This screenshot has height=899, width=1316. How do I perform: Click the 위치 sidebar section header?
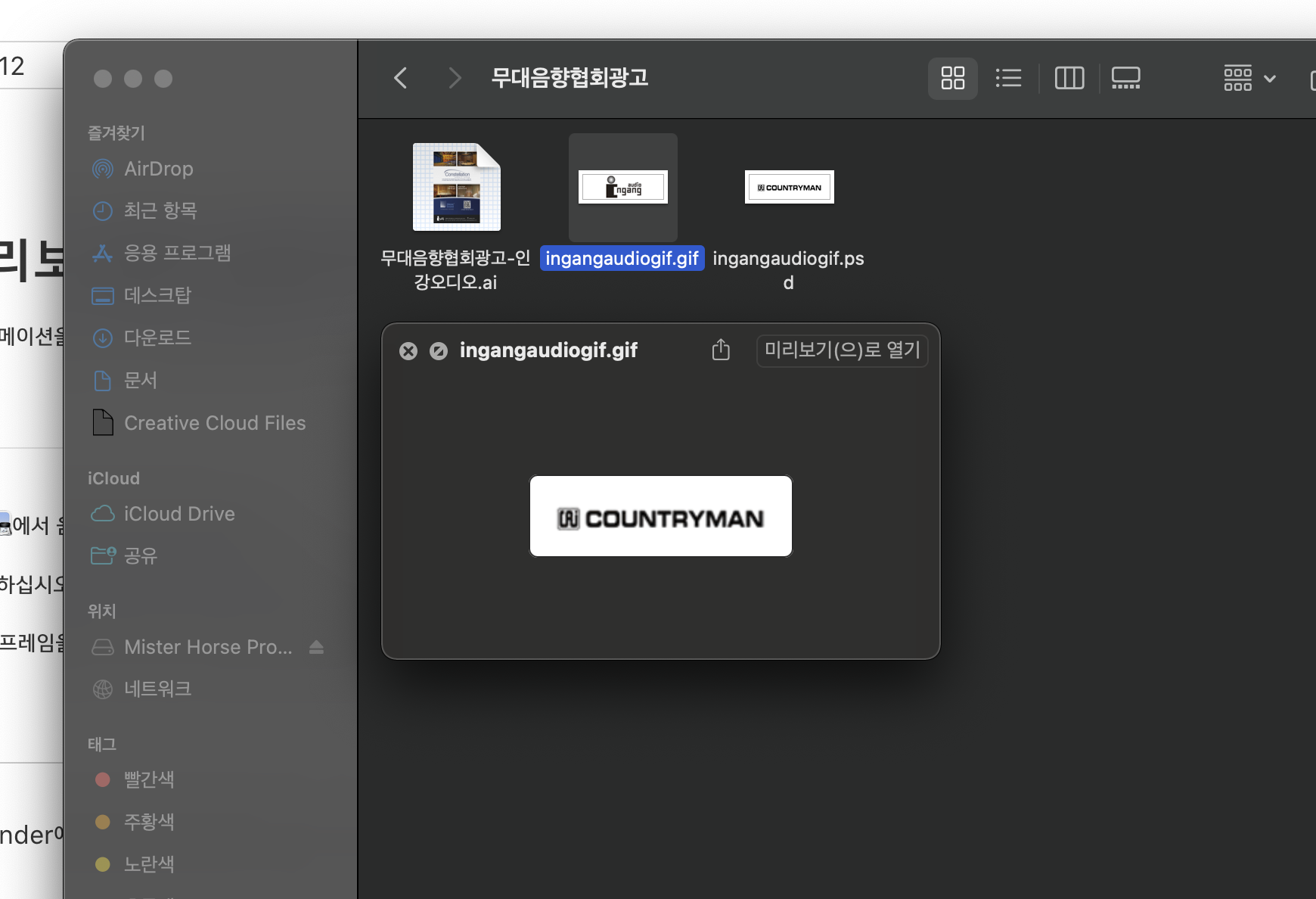point(102,611)
